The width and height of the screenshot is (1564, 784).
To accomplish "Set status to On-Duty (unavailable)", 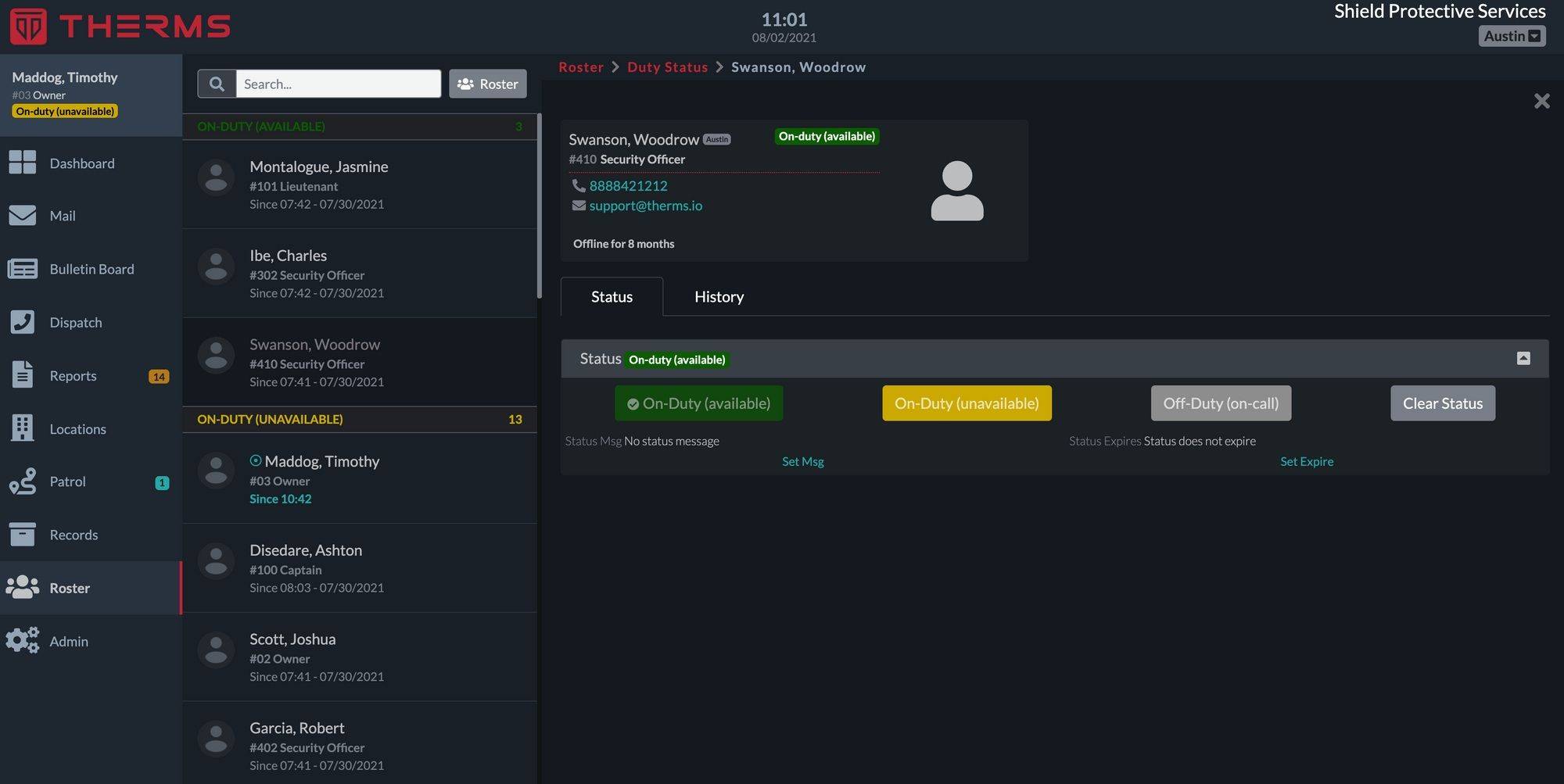I will pyautogui.click(x=967, y=403).
